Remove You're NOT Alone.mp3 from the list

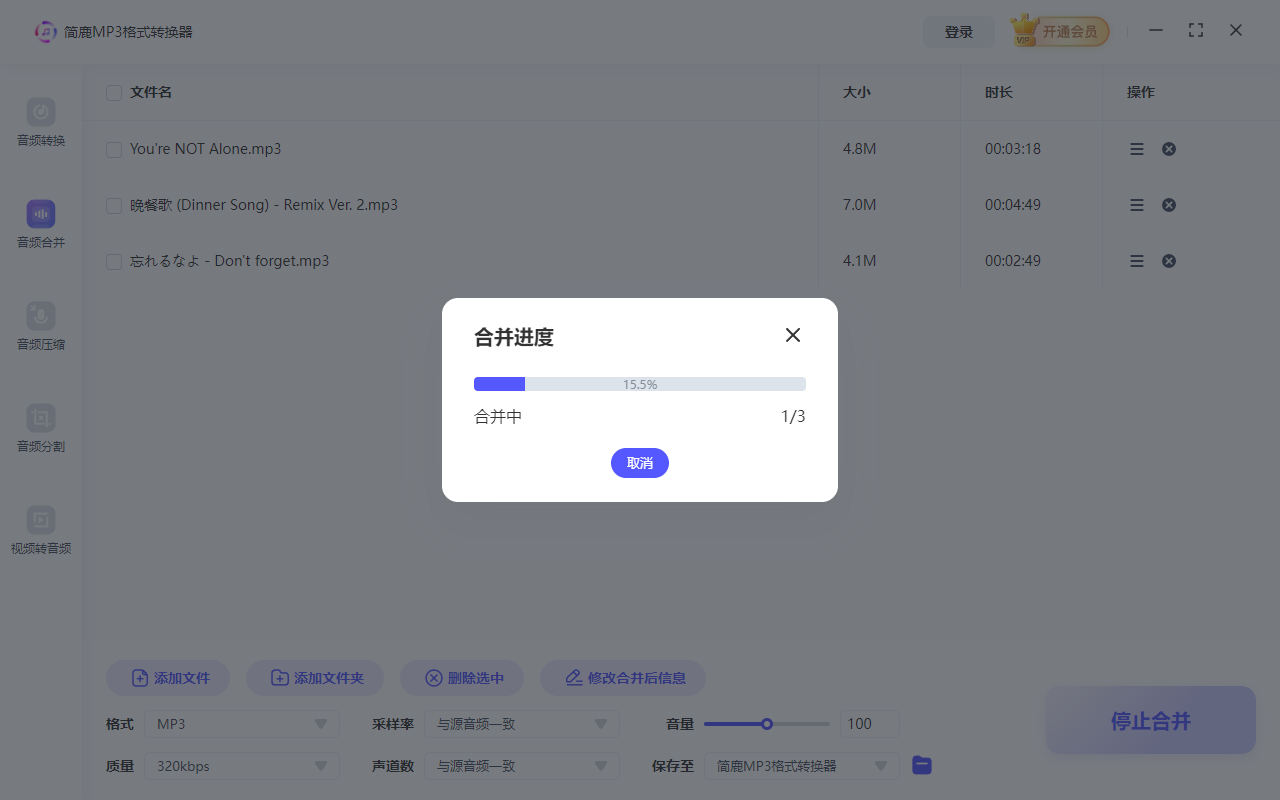tap(1169, 149)
